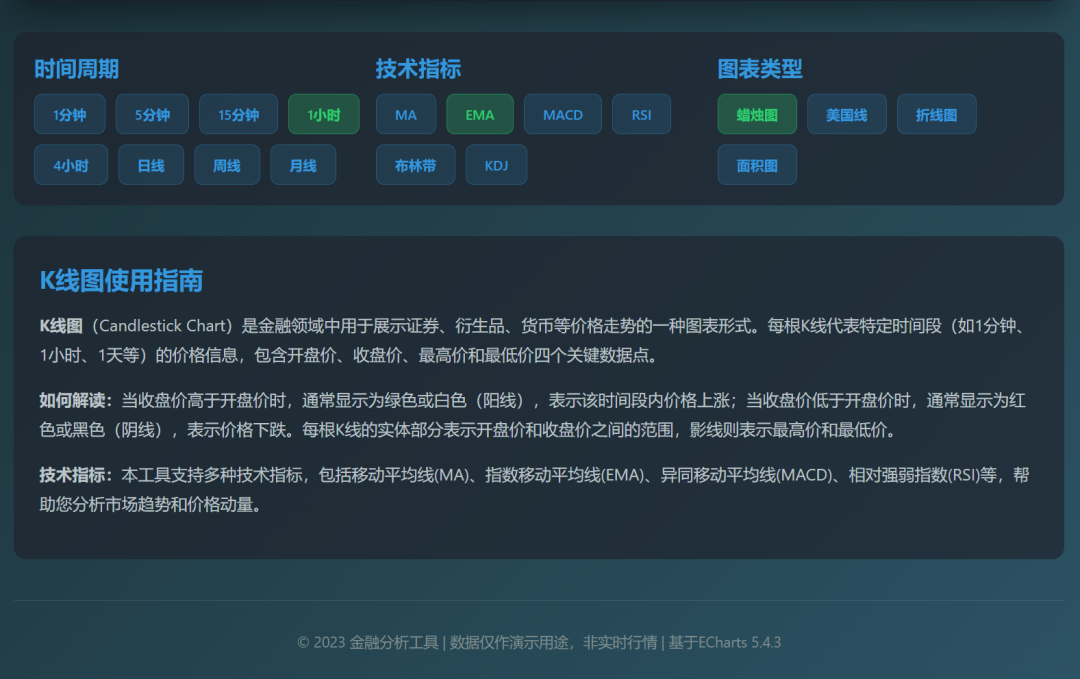Choose the 周线 weekly period
This screenshot has height=679, width=1080.
227,164
